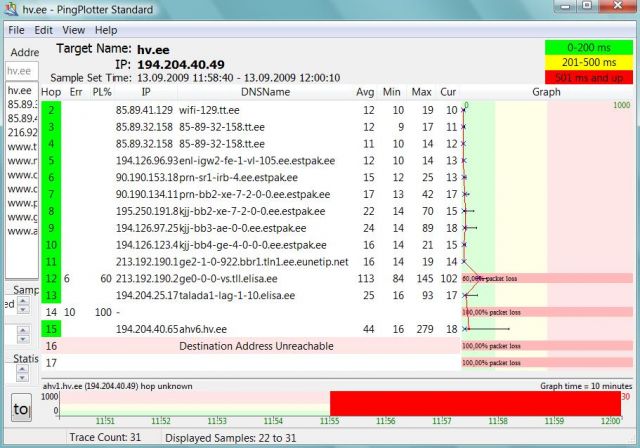This screenshot has width=640, height=448.
Task: Select green hop 12 indicator
Action: click(x=51, y=279)
